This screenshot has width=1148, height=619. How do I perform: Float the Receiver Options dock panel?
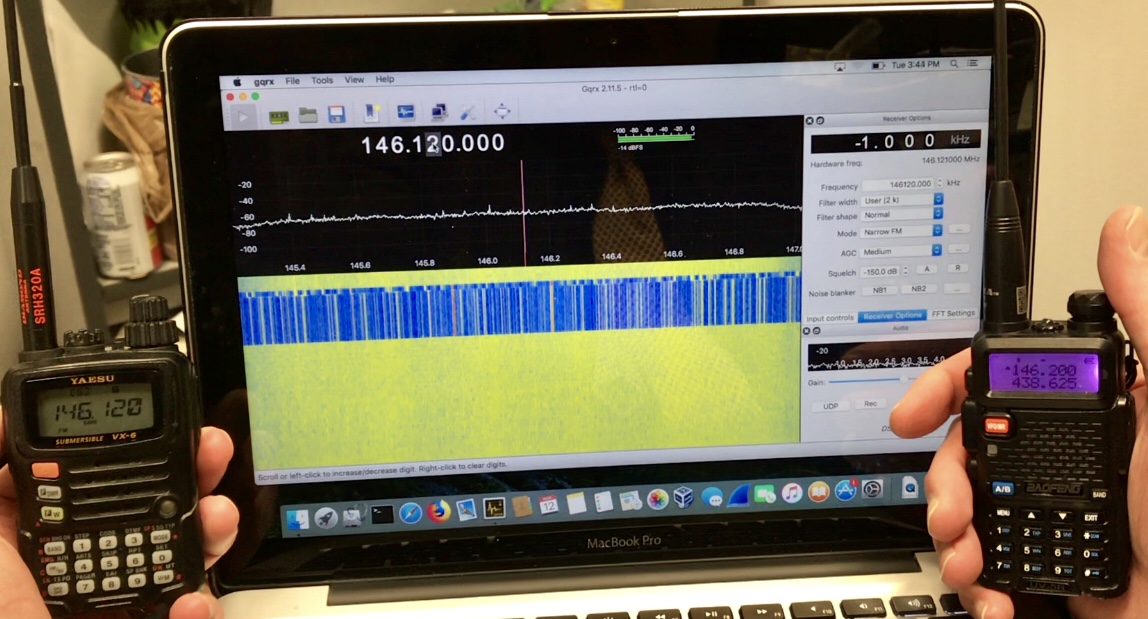820,121
